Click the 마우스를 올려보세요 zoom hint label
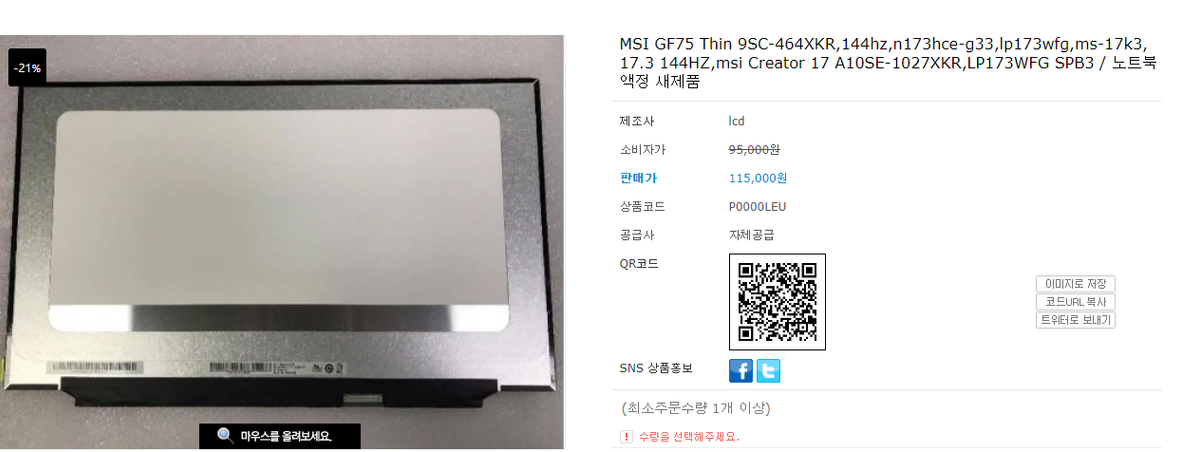Screen dimensions: 1198x452 [287, 437]
